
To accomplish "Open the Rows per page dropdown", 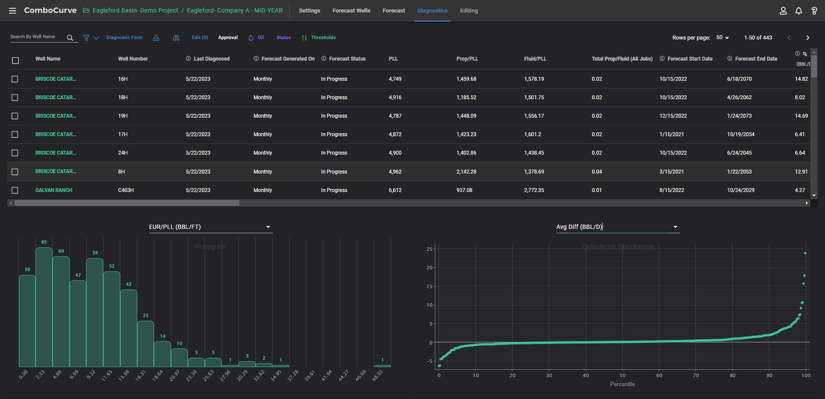I will (x=723, y=37).
